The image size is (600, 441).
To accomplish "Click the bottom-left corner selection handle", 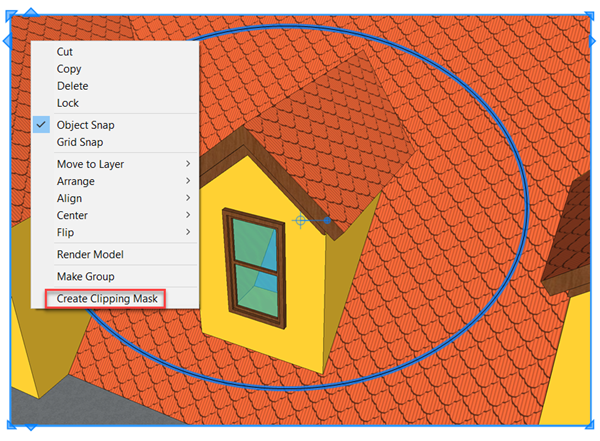I will [11, 424].
